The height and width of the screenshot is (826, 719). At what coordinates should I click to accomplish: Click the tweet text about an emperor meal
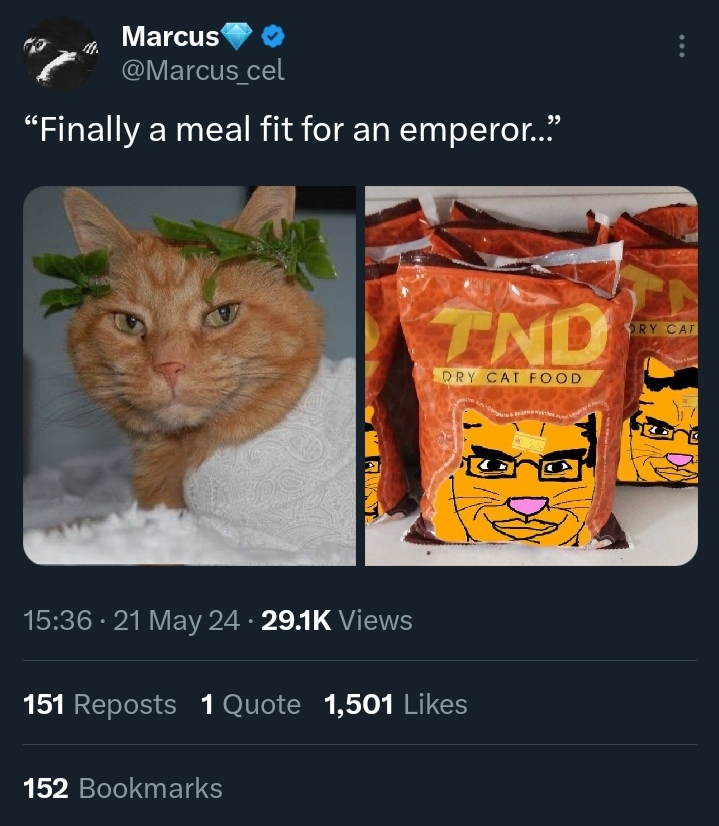tap(291, 130)
